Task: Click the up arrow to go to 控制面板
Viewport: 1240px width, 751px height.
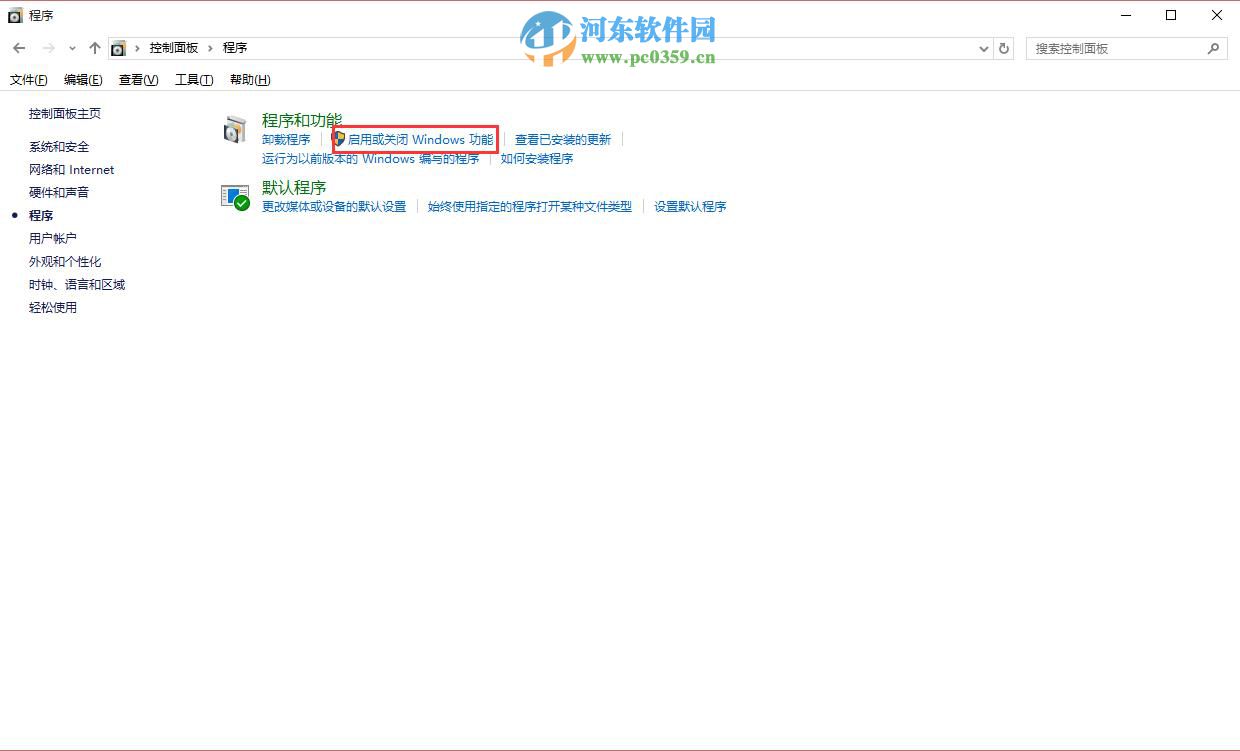Action: (x=95, y=47)
